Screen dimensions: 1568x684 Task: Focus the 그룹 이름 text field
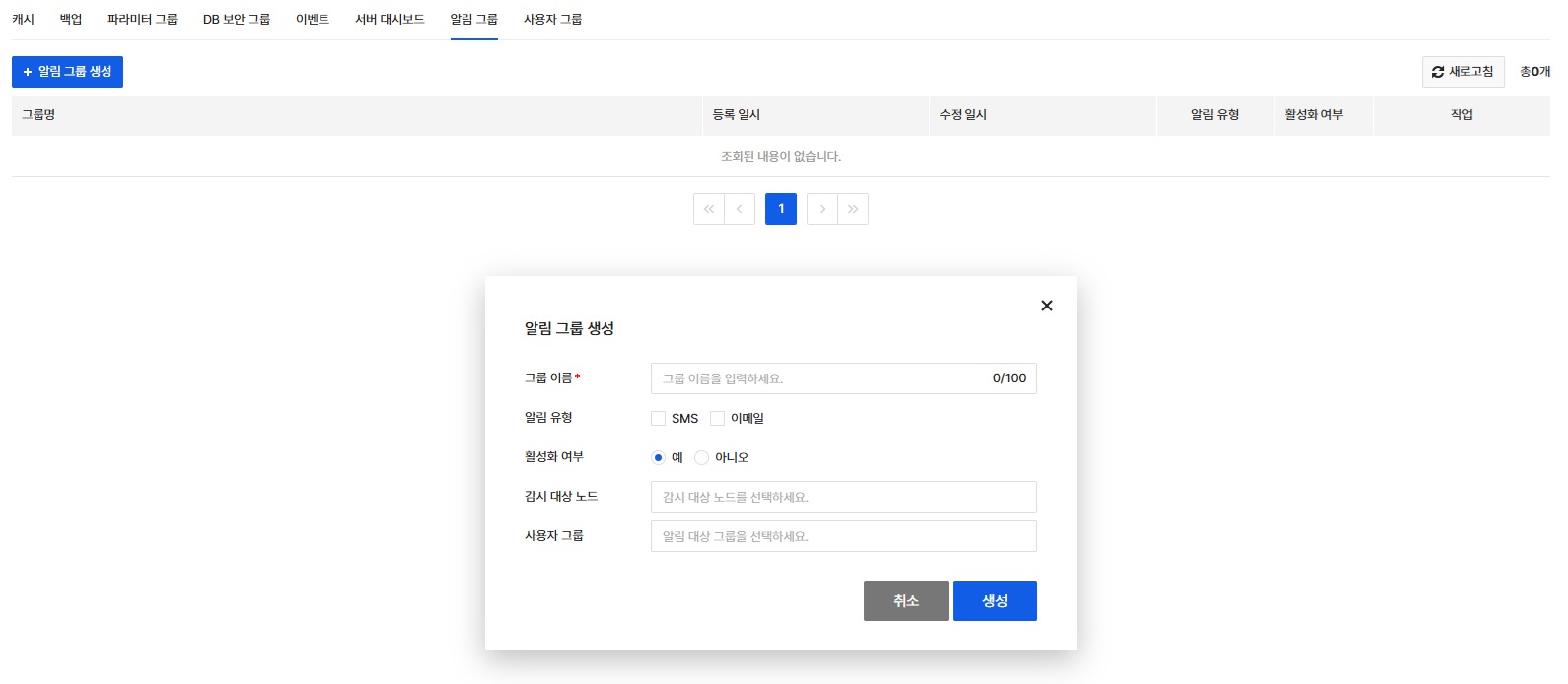click(x=819, y=378)
